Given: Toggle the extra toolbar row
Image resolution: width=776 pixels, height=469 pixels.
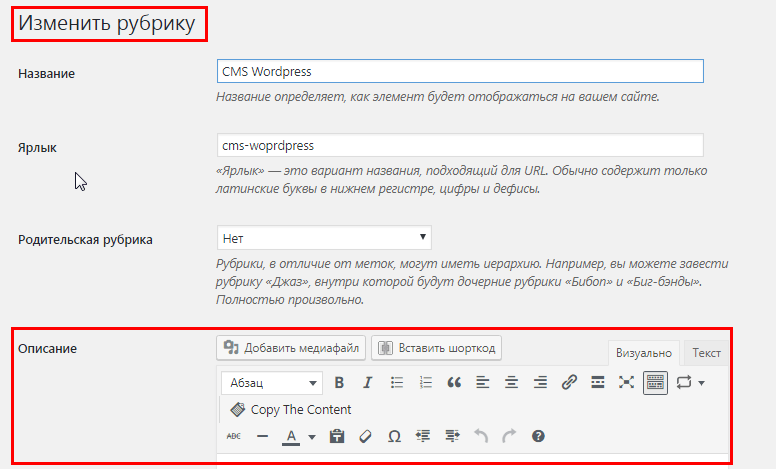Looking at the screenshot, I should [655, 382].
